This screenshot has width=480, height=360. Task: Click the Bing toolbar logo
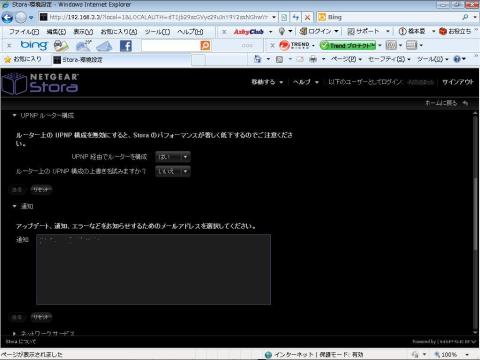(x=34, y=45)
